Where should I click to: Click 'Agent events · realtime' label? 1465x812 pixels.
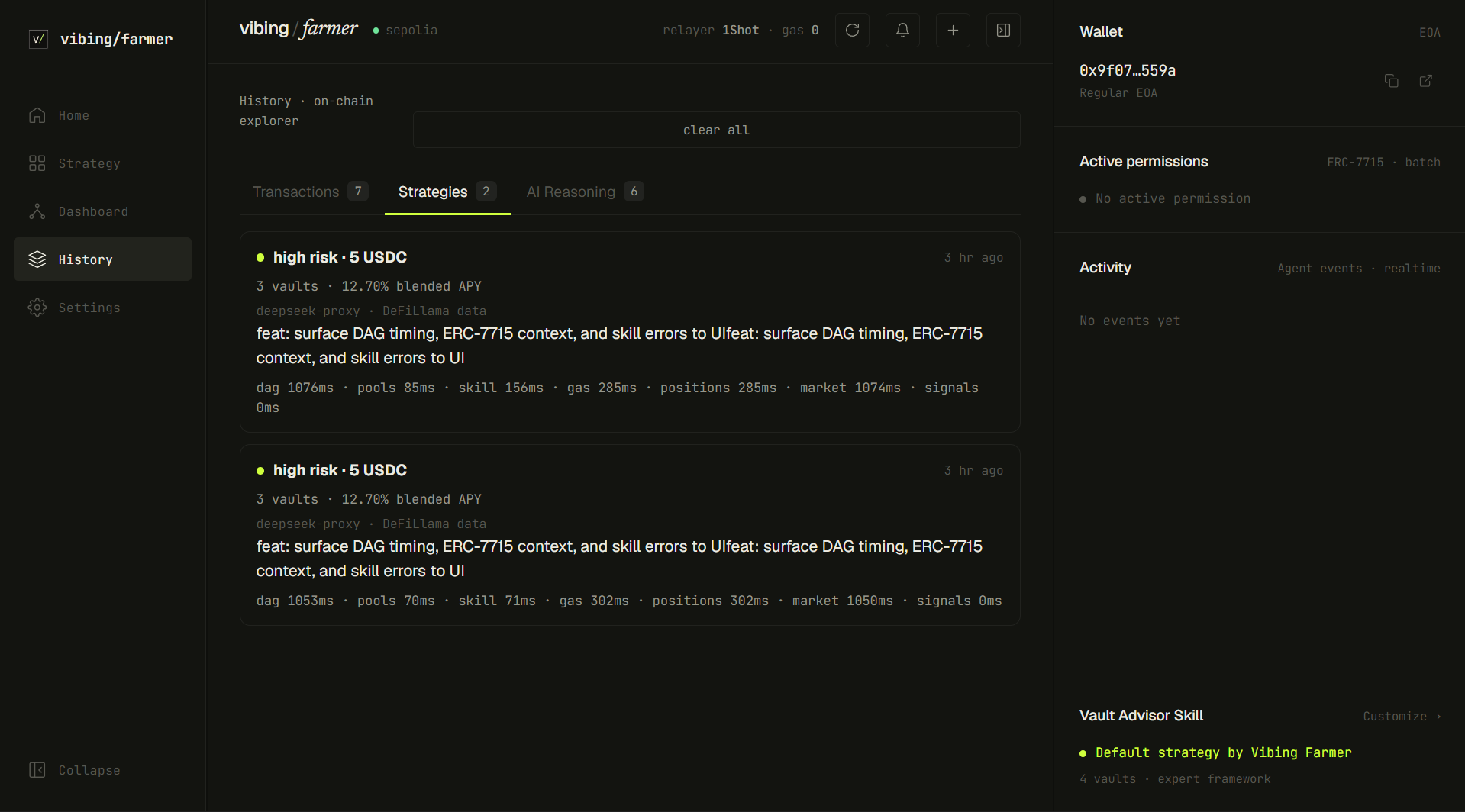[1359, 268]
